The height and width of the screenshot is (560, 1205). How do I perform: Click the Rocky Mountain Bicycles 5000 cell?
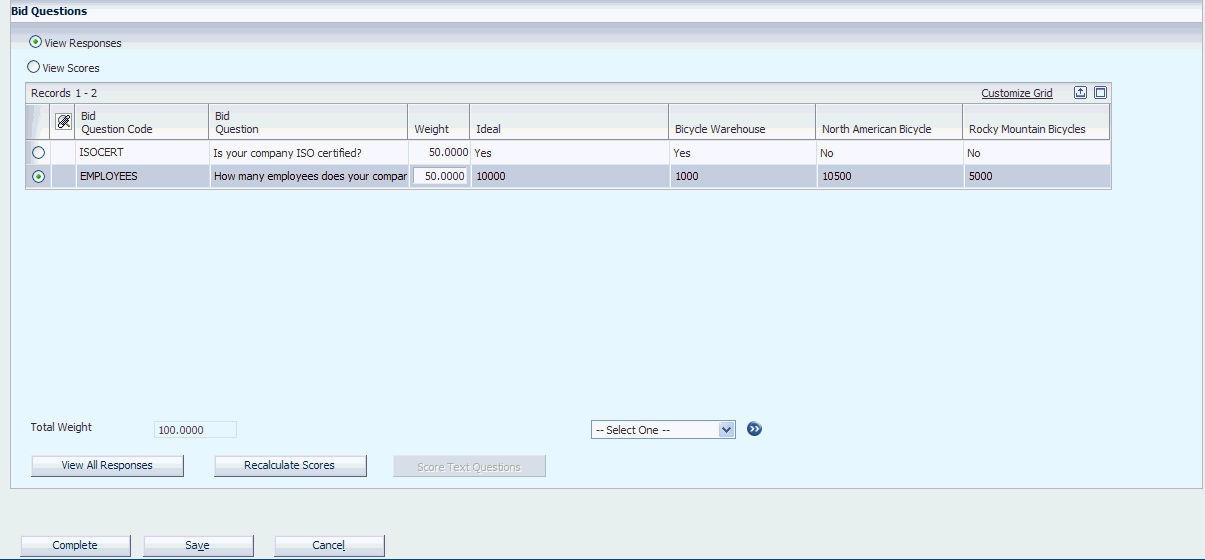pyautogui.click(x=1037, y=176)
